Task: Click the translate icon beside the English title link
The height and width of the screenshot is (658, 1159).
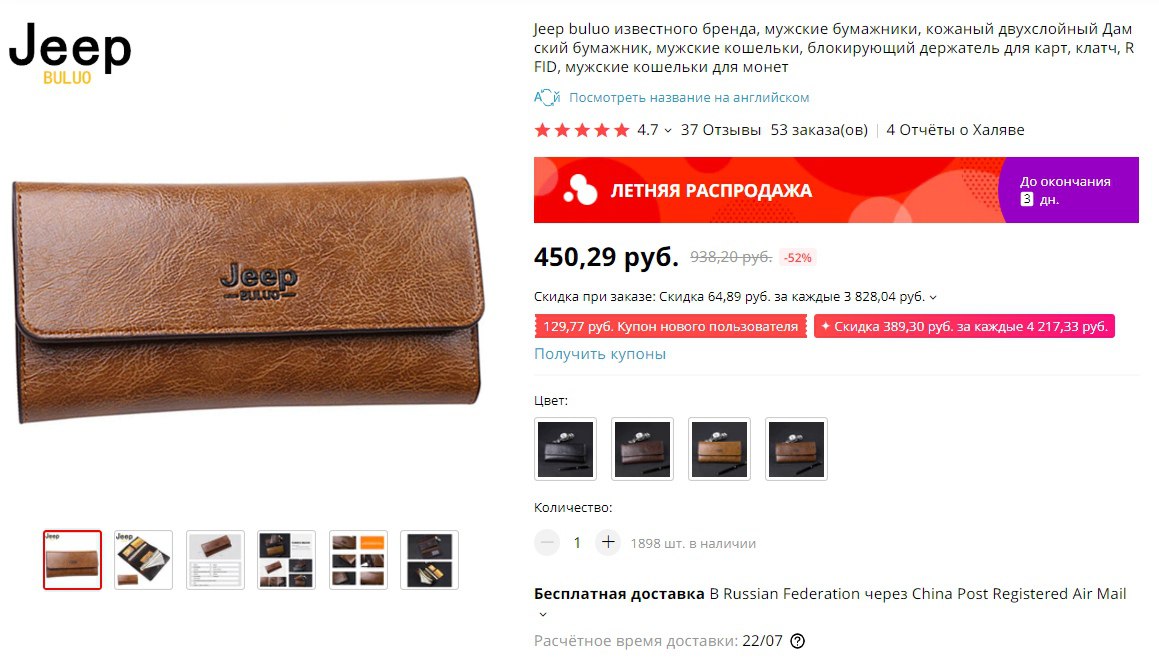Action: (546, 98)
